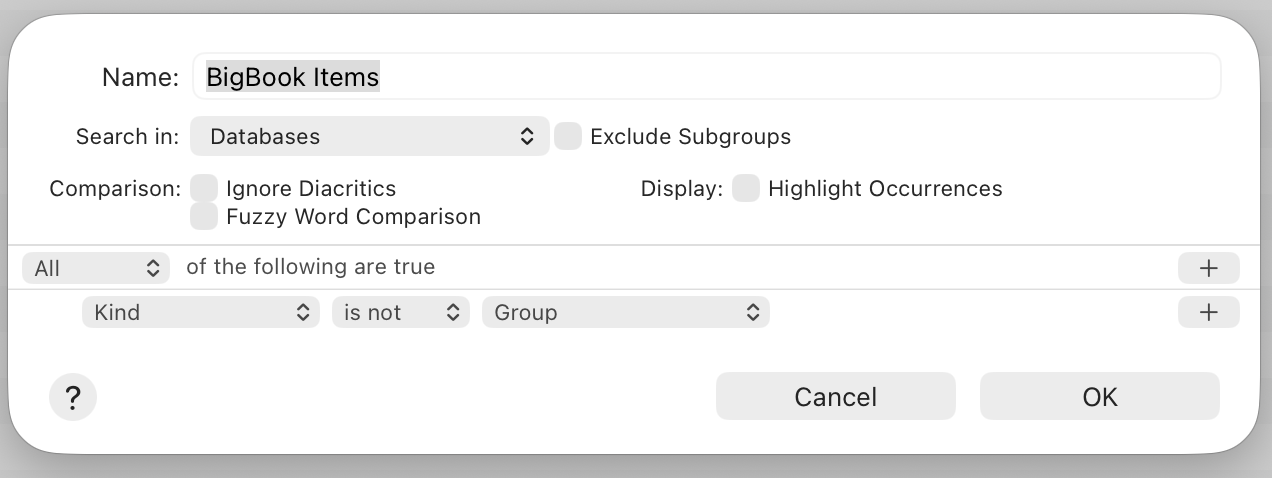Check the Fuzzy Word Comparison option
The height and width of the screenshot is (478, 1272).
pos(204,216)
